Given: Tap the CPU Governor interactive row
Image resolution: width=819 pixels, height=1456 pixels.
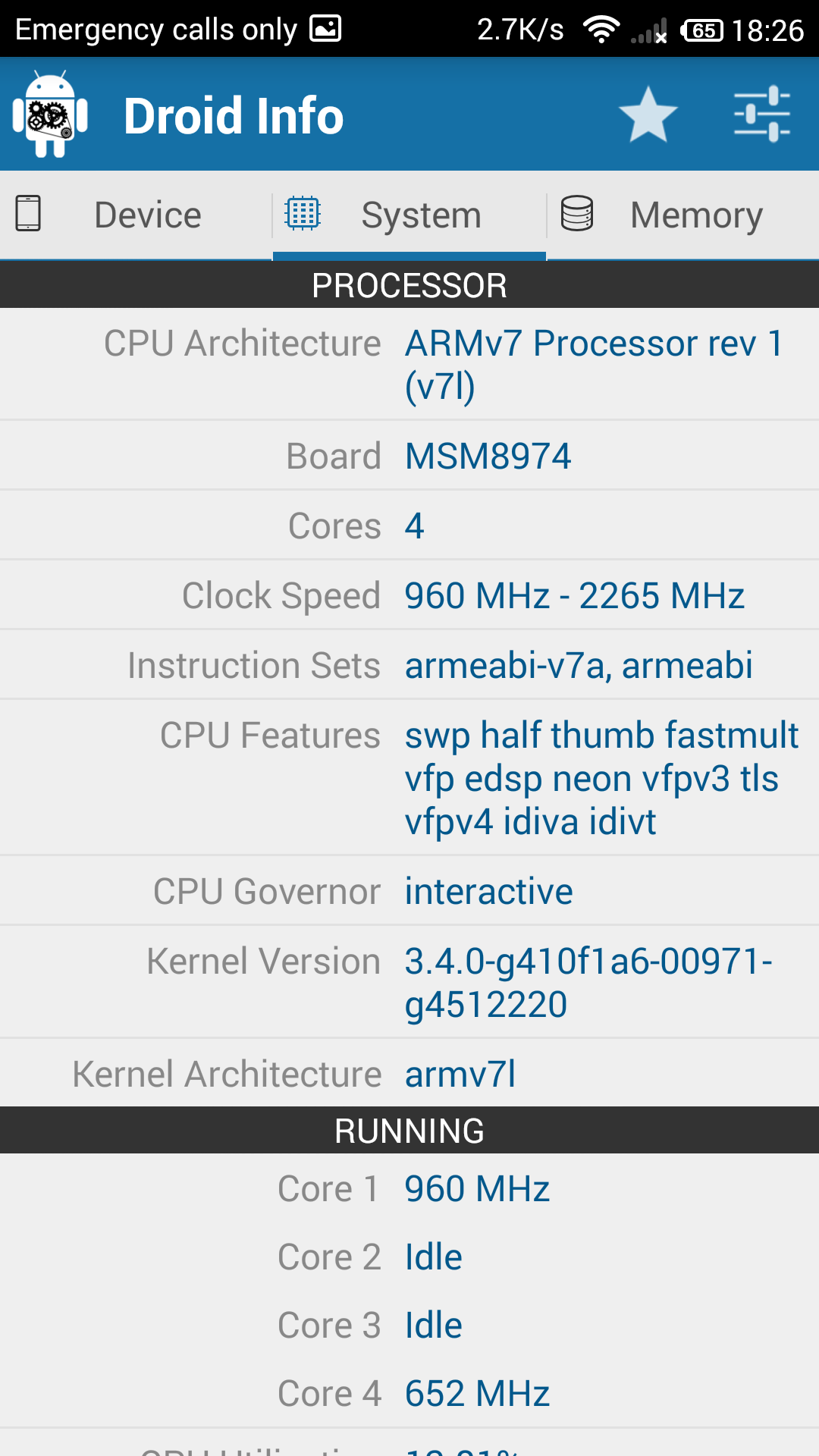Looking at the screenshot, I should [409, 891].
